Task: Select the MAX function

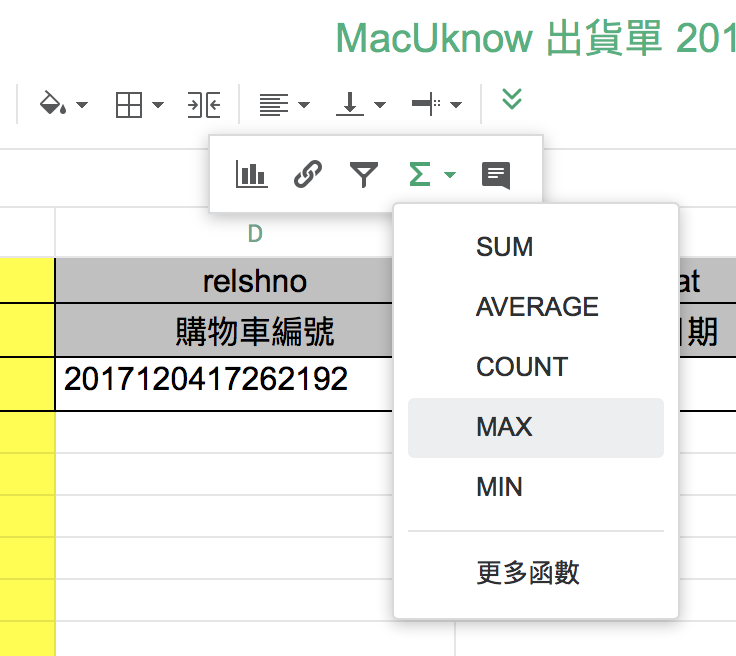Action: tap(505, 427)
